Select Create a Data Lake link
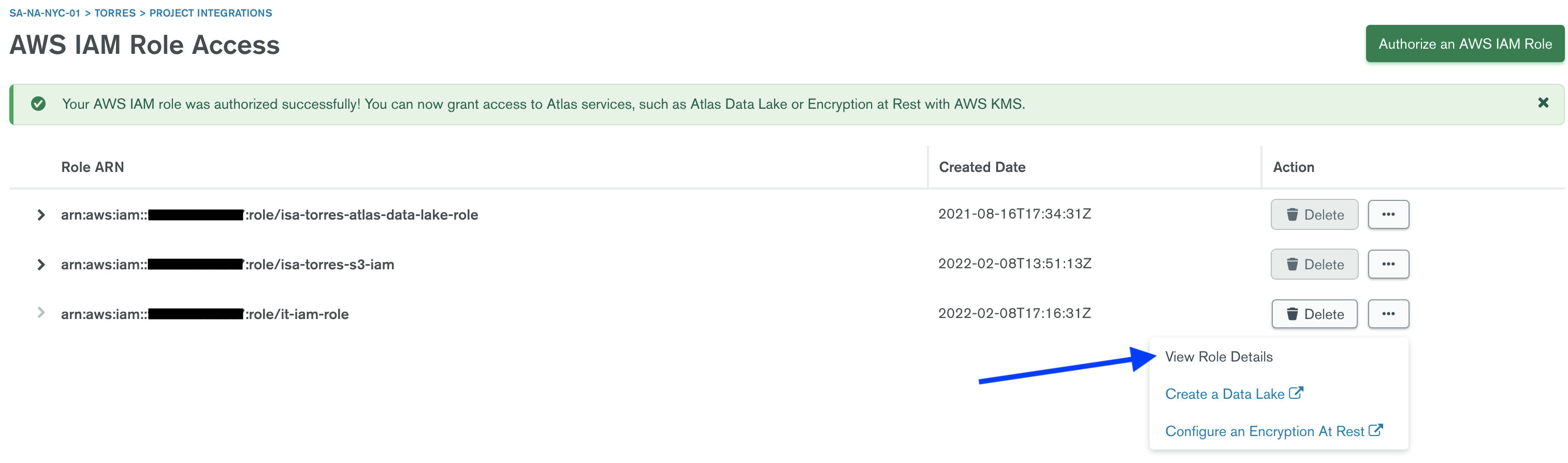This screenshot has height=463, width=1568. click(1234, 394)
